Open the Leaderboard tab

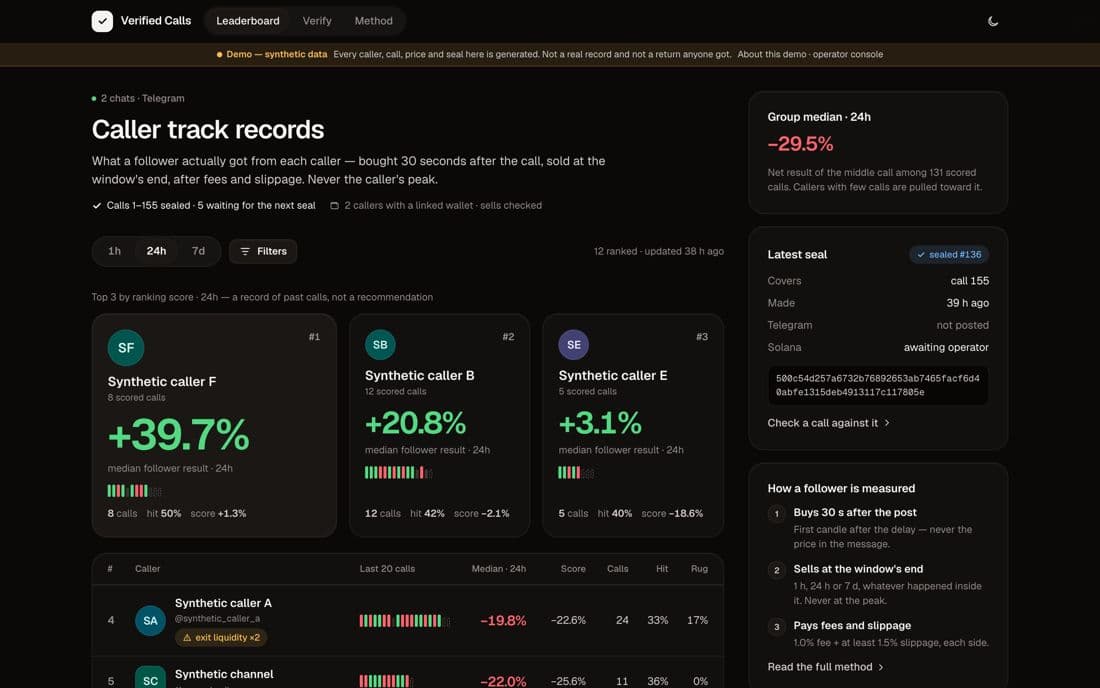click(x=248, y=21)
